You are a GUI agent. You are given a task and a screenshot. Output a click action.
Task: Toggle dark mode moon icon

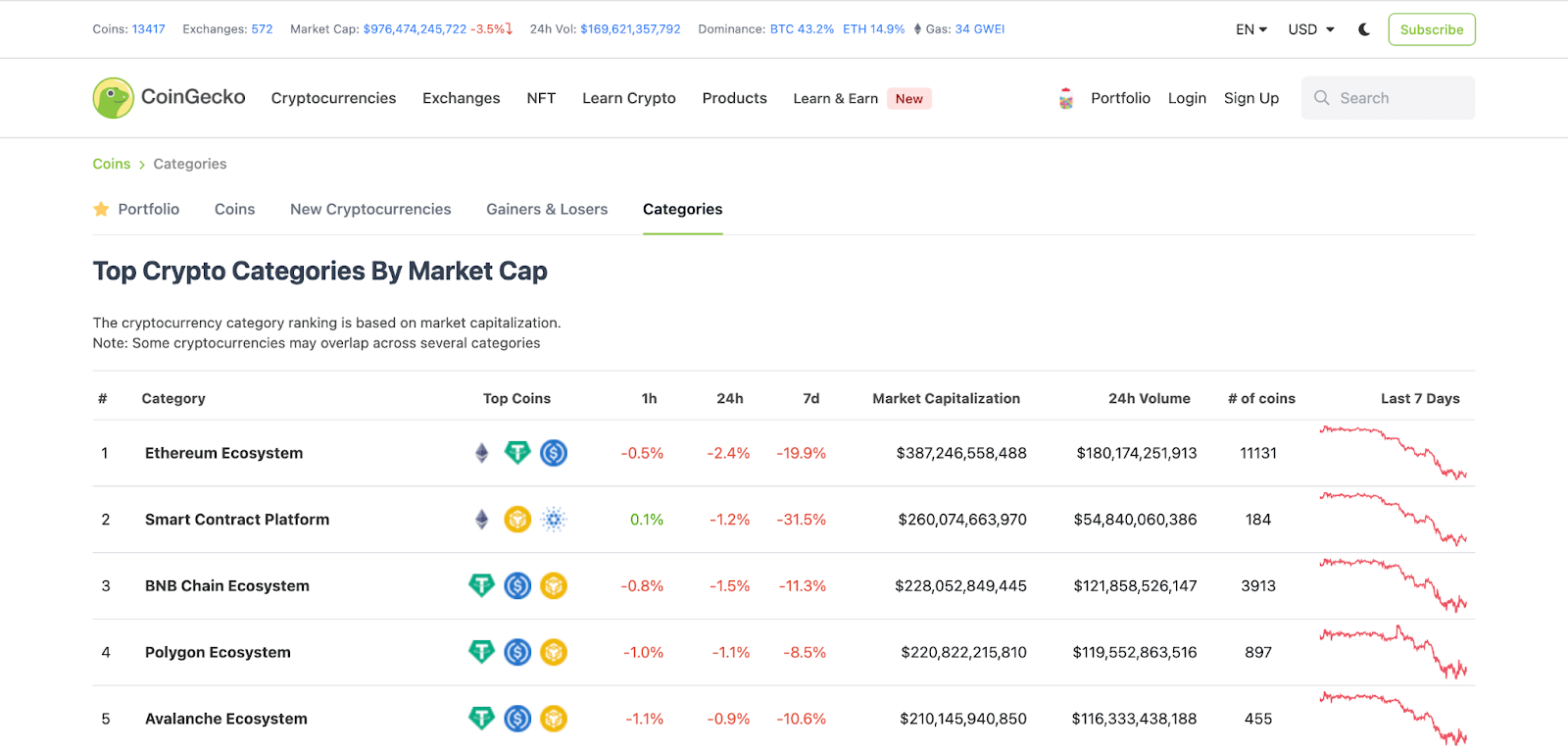1364,29
